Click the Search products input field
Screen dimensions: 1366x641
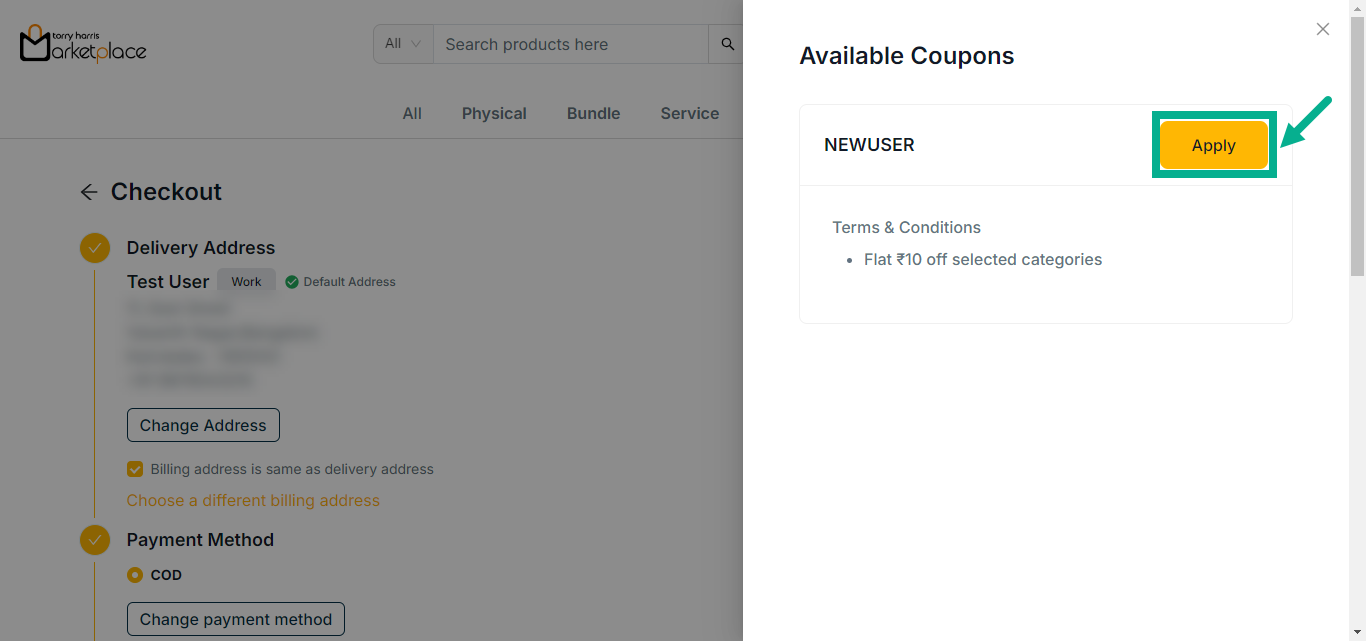point(570,44)
